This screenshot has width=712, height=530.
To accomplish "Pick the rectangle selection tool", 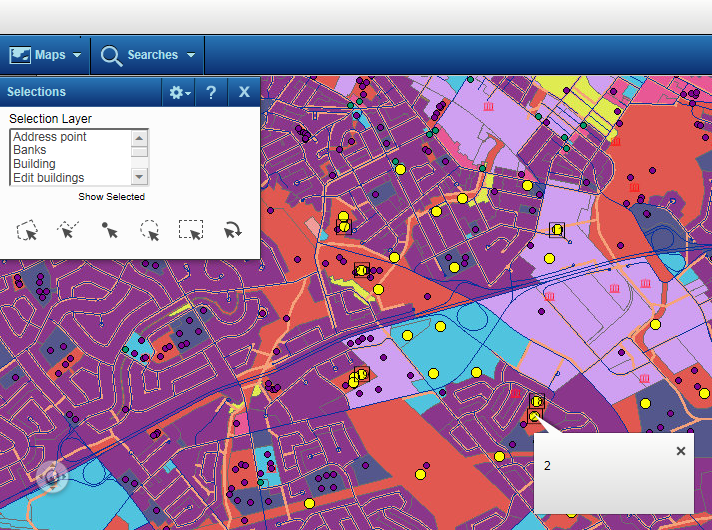I will pos(191,230).
